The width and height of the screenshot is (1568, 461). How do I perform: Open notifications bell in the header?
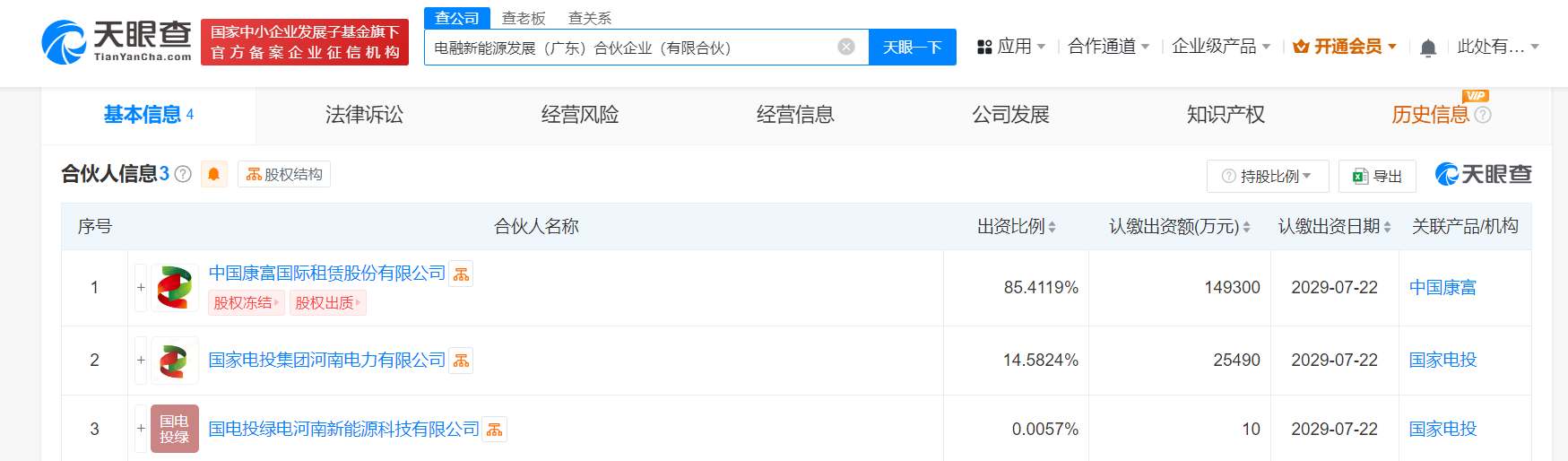tap(1428, 48)
